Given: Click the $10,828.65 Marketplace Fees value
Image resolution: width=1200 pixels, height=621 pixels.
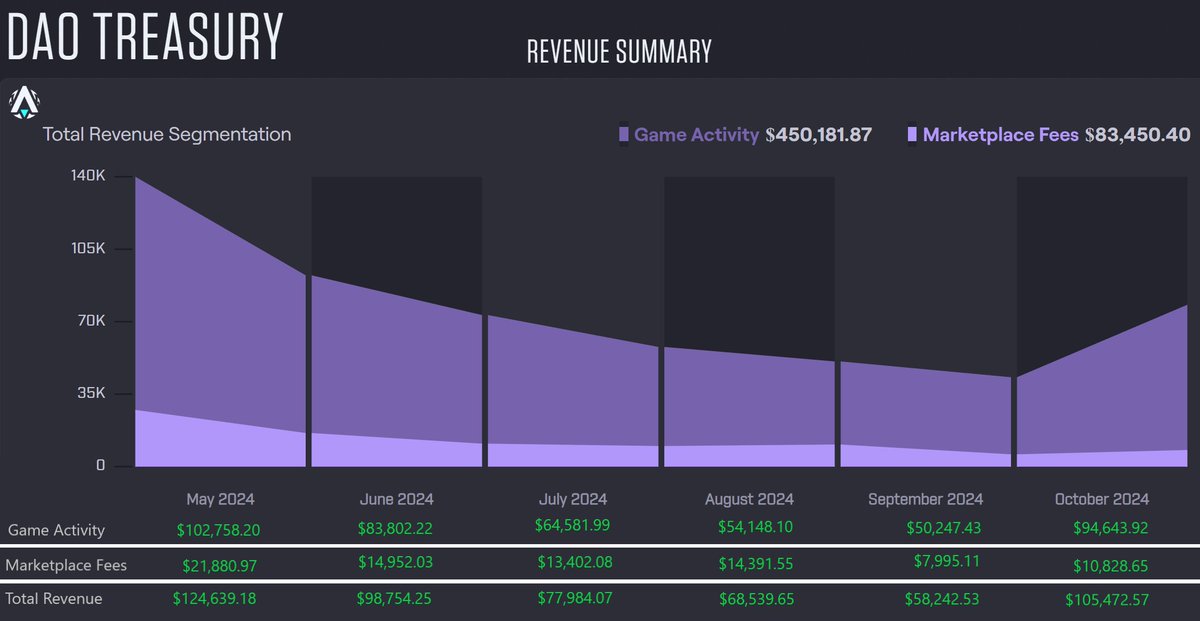Looking at the screenshot, I should (1110, 565).
